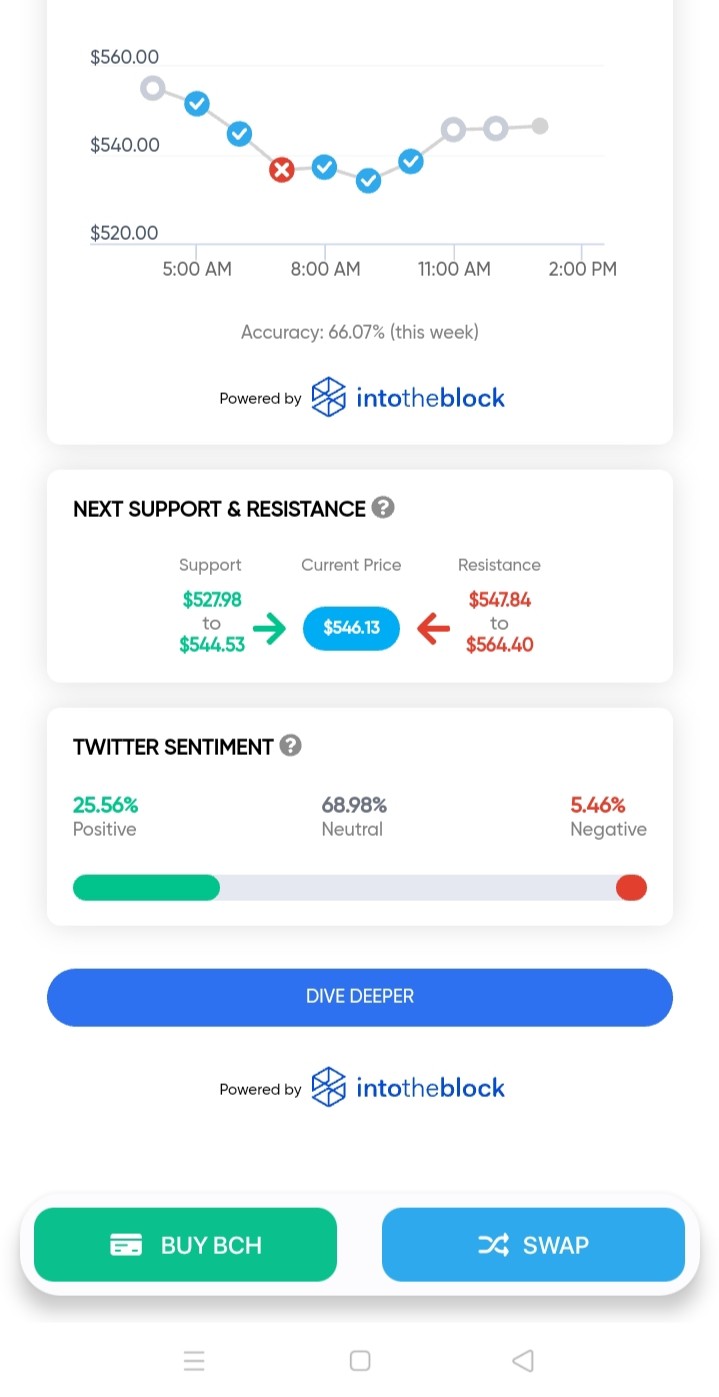Image resolution: width=719 pixels, height=1397 pixels.
Task: Tap the Android back triangle icon
Action: tap(522, 1360)
